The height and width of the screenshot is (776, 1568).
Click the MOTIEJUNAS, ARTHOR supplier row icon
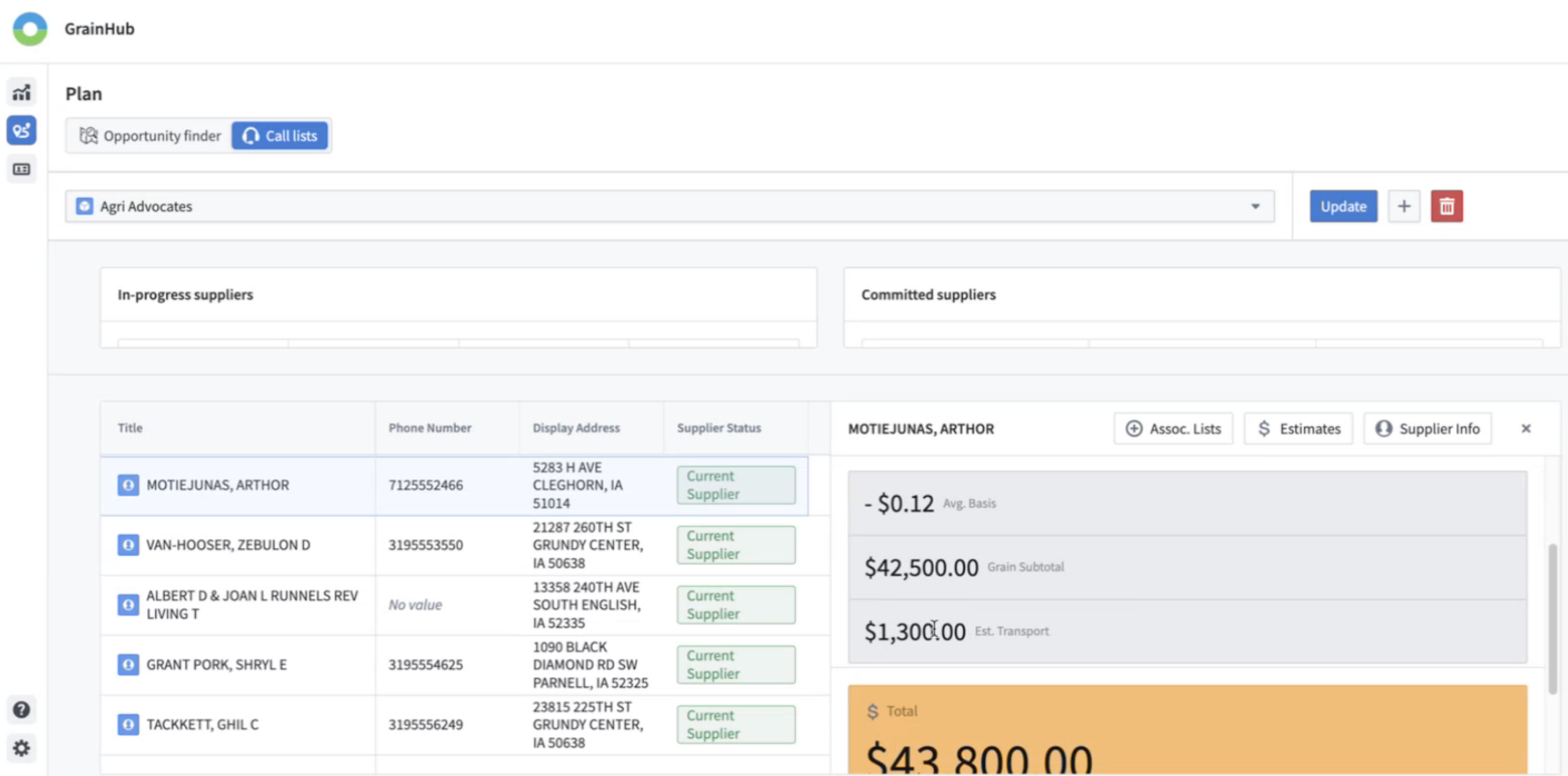[x=128, y=485]
